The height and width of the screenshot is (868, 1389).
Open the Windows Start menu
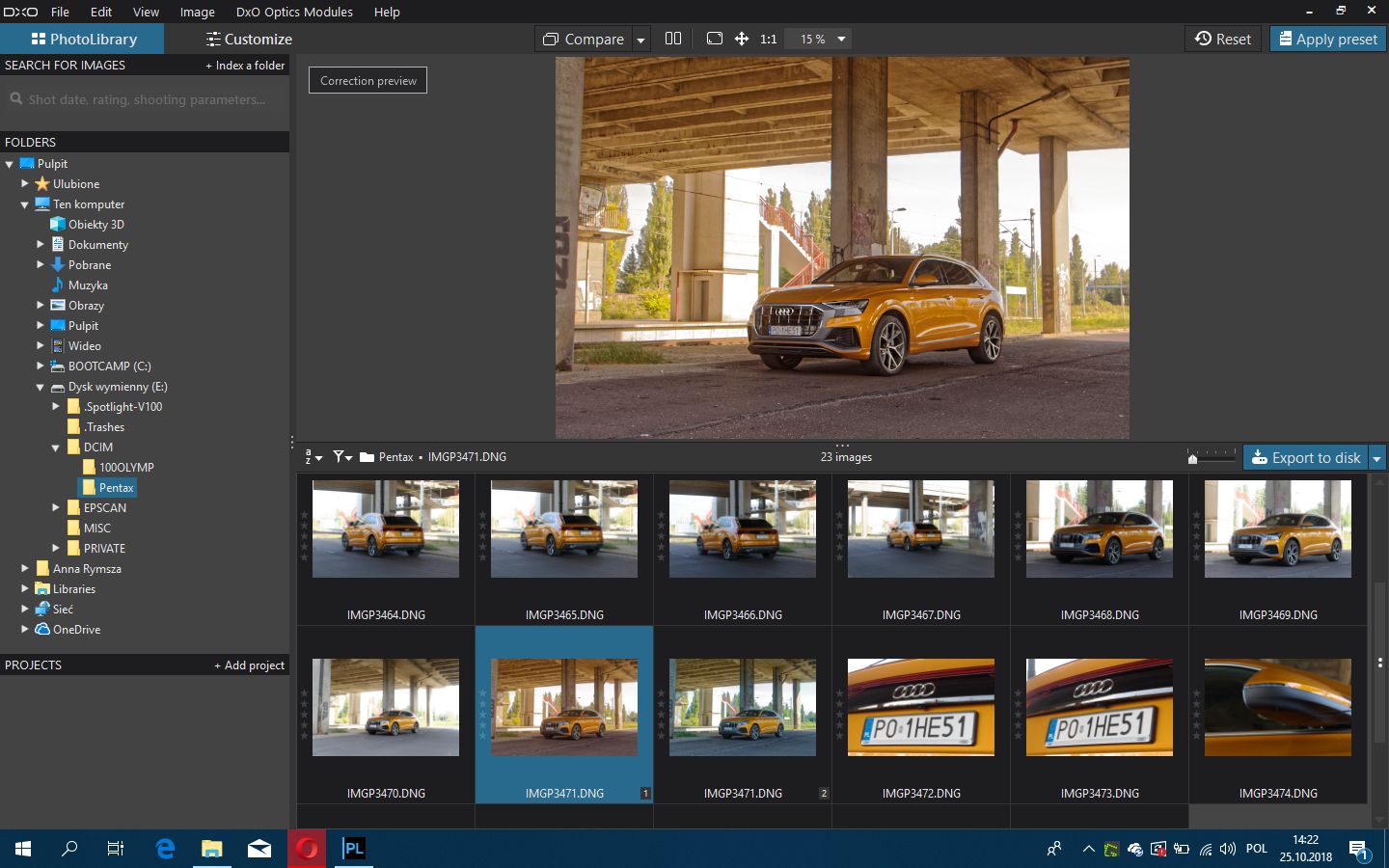23,849
